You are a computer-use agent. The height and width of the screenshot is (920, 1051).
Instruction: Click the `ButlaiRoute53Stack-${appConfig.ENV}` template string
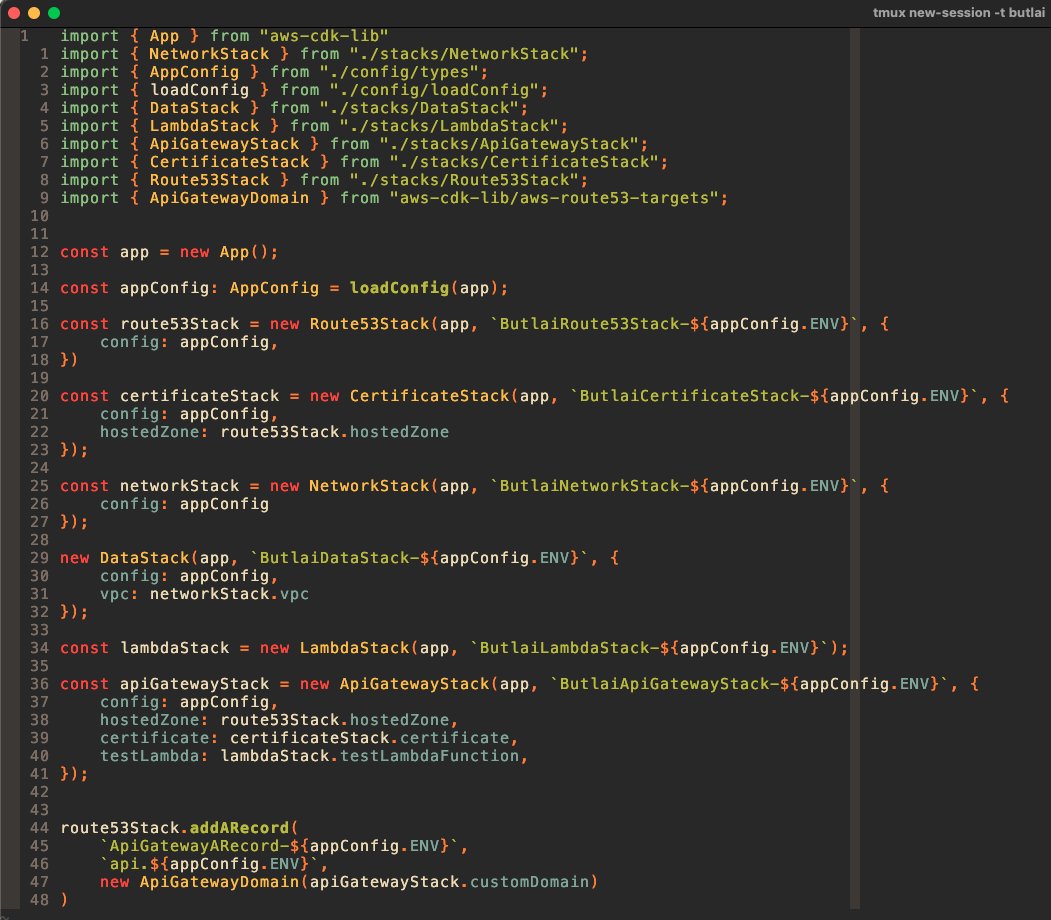pos(674,324)
